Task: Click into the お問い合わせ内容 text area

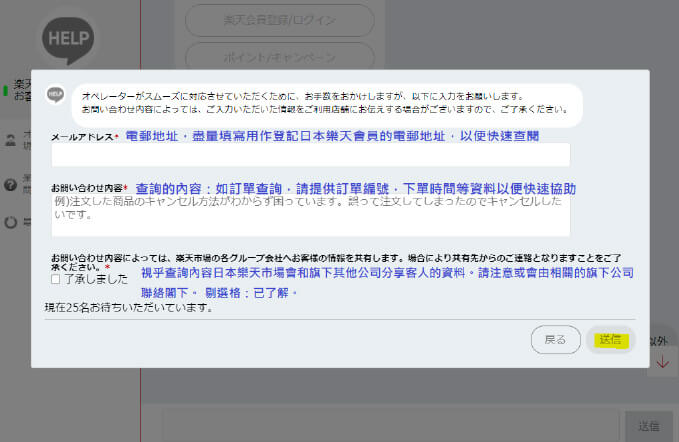Action: 310,215
